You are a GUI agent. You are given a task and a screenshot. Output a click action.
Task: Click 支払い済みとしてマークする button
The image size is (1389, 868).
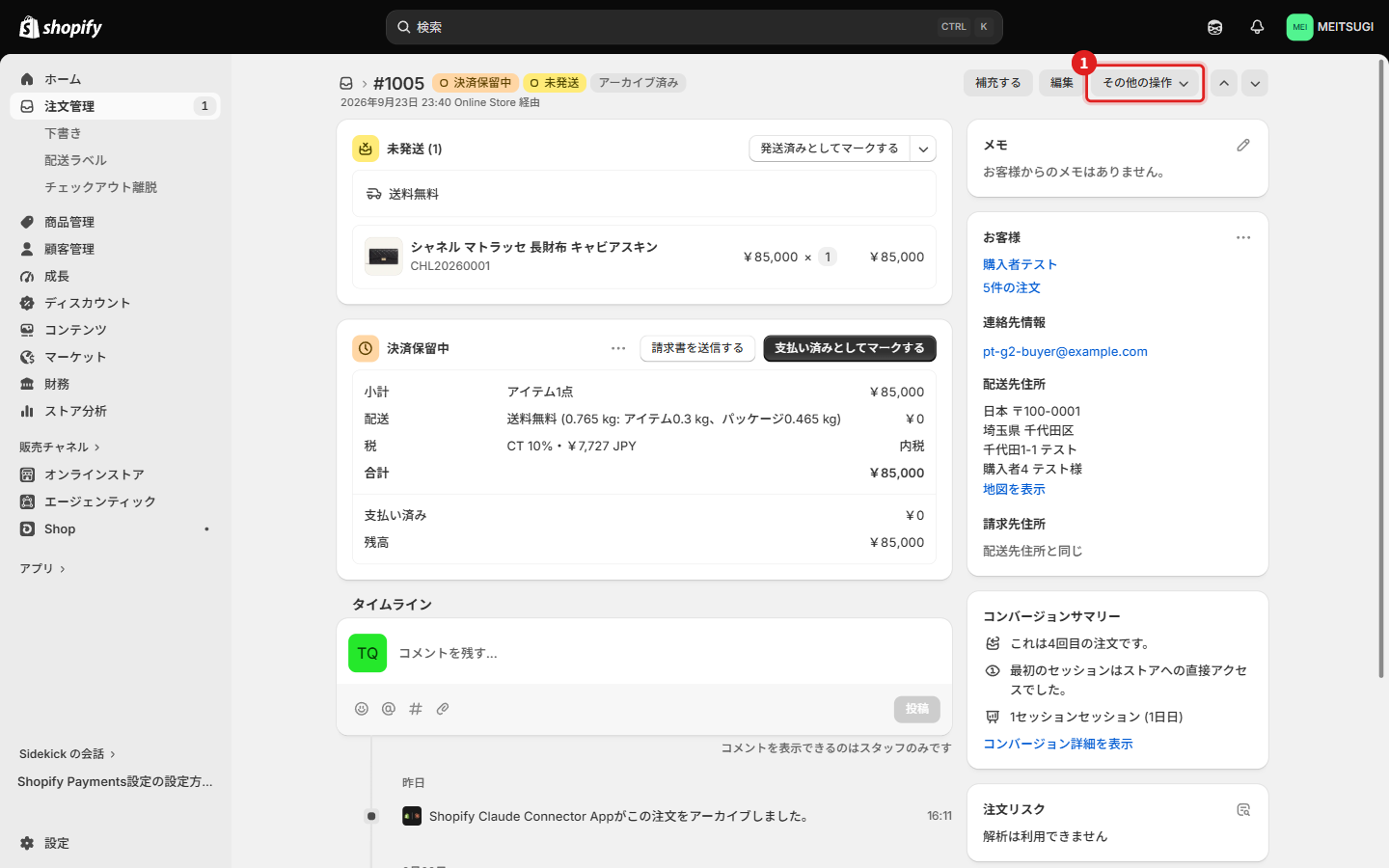pyautogui.click(x=850, y=348)
